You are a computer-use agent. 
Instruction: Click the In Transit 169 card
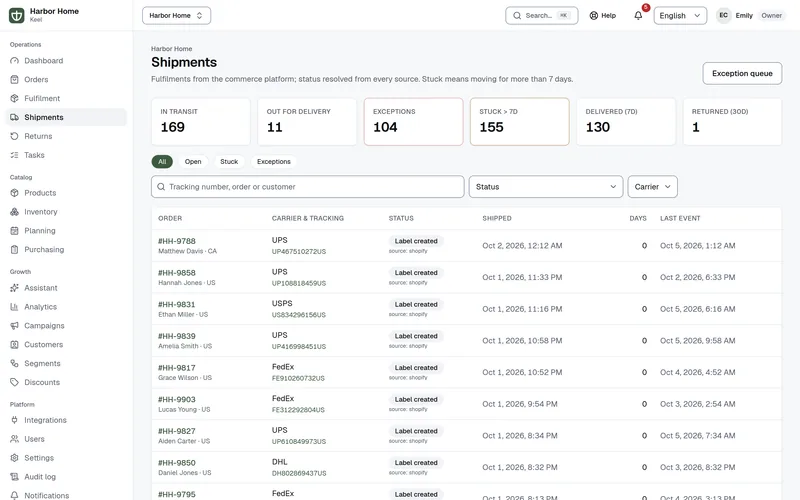point(201,122)
